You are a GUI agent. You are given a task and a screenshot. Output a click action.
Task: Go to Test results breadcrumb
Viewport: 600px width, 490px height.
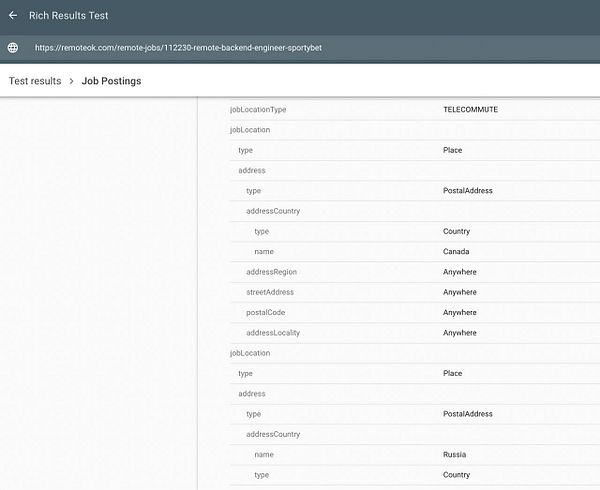point(35,81)
